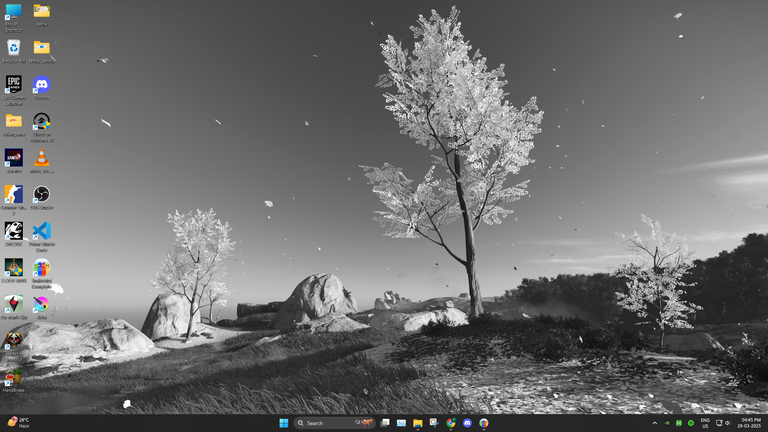
Task: Open Snipping Tool from the taskbar
Action: pyautogui.click(x=434, y=423)
